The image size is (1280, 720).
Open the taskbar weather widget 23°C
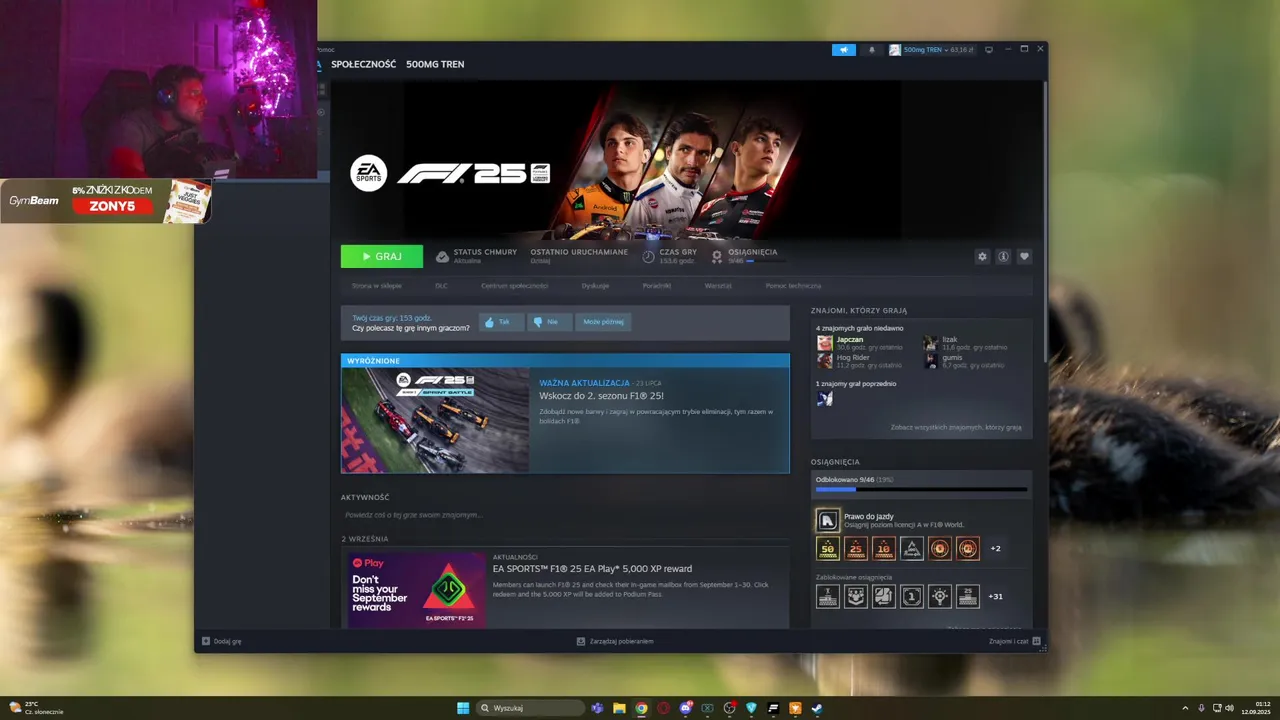coord(34,708)
